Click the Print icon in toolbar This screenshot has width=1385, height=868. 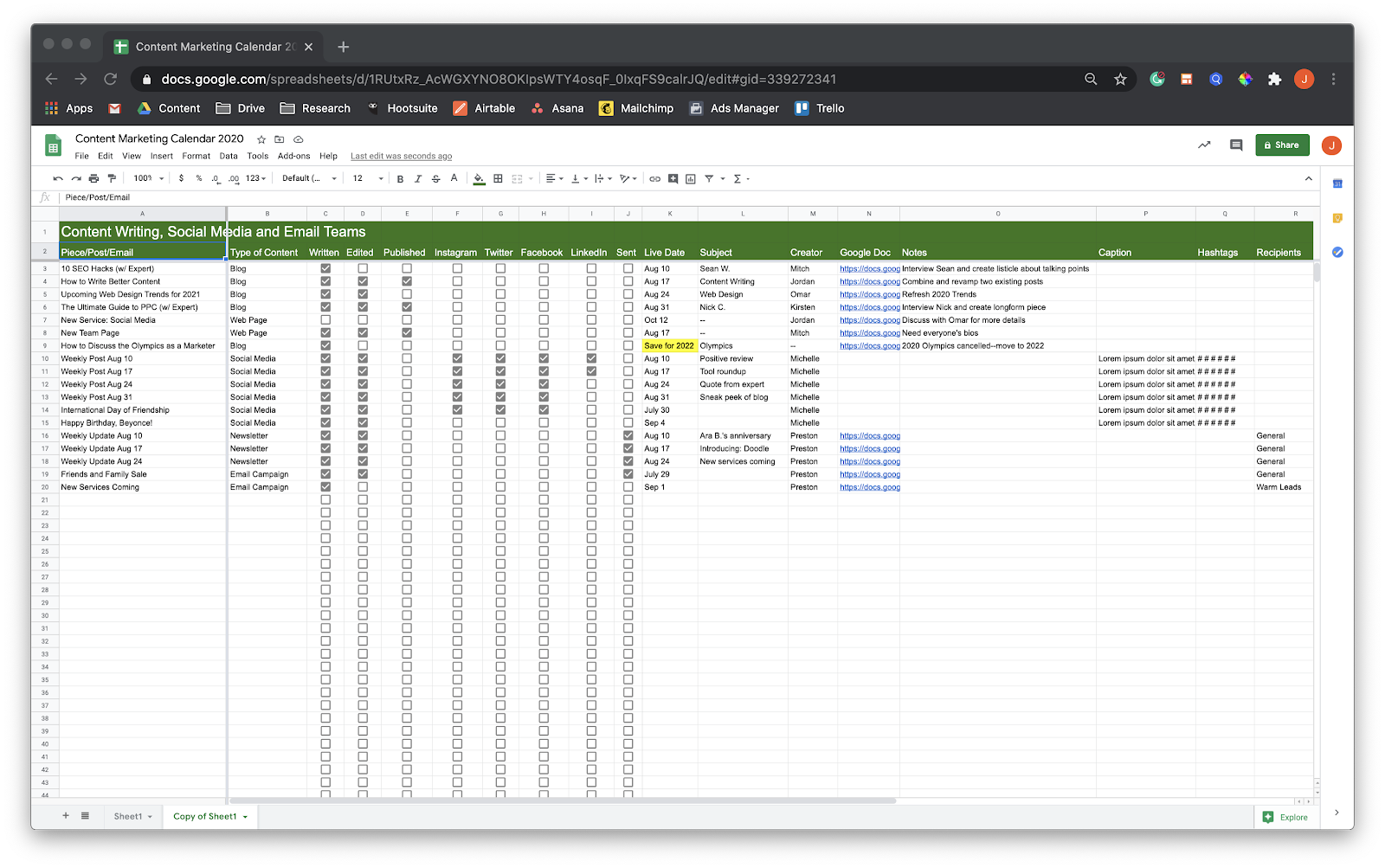[x=93, y=179]
